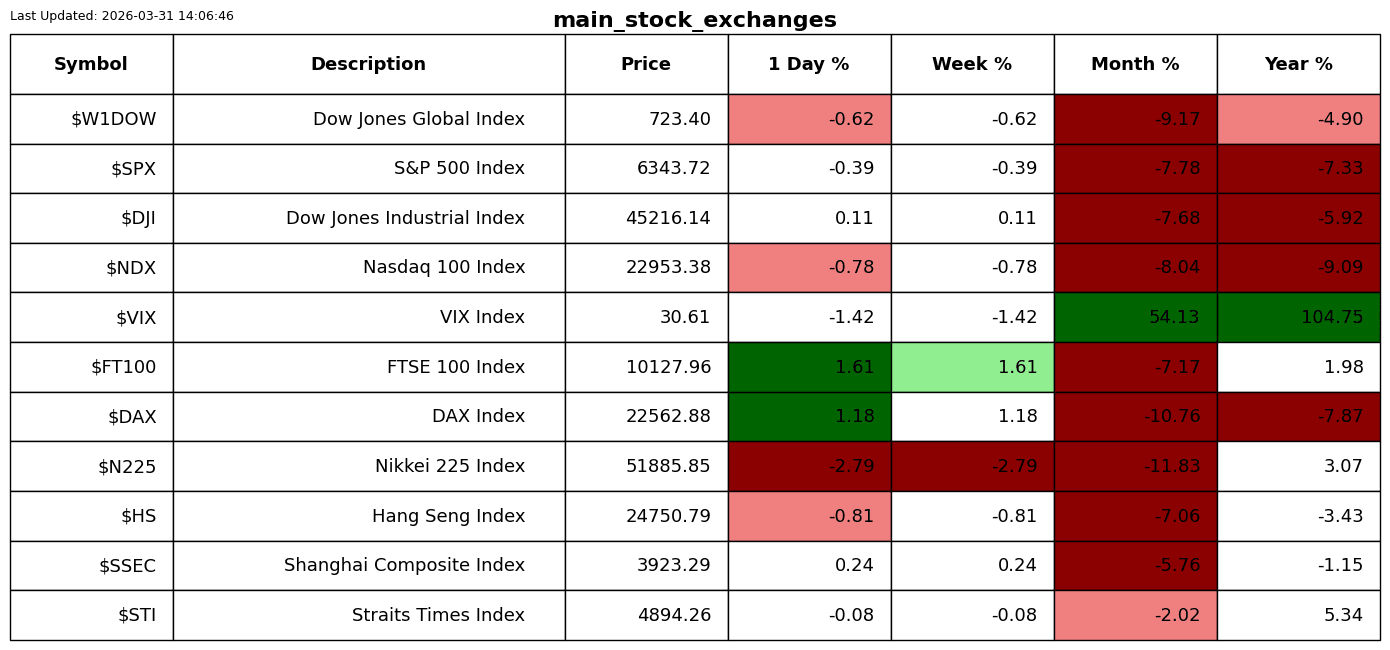Click the Description column header

click(369, 64)
